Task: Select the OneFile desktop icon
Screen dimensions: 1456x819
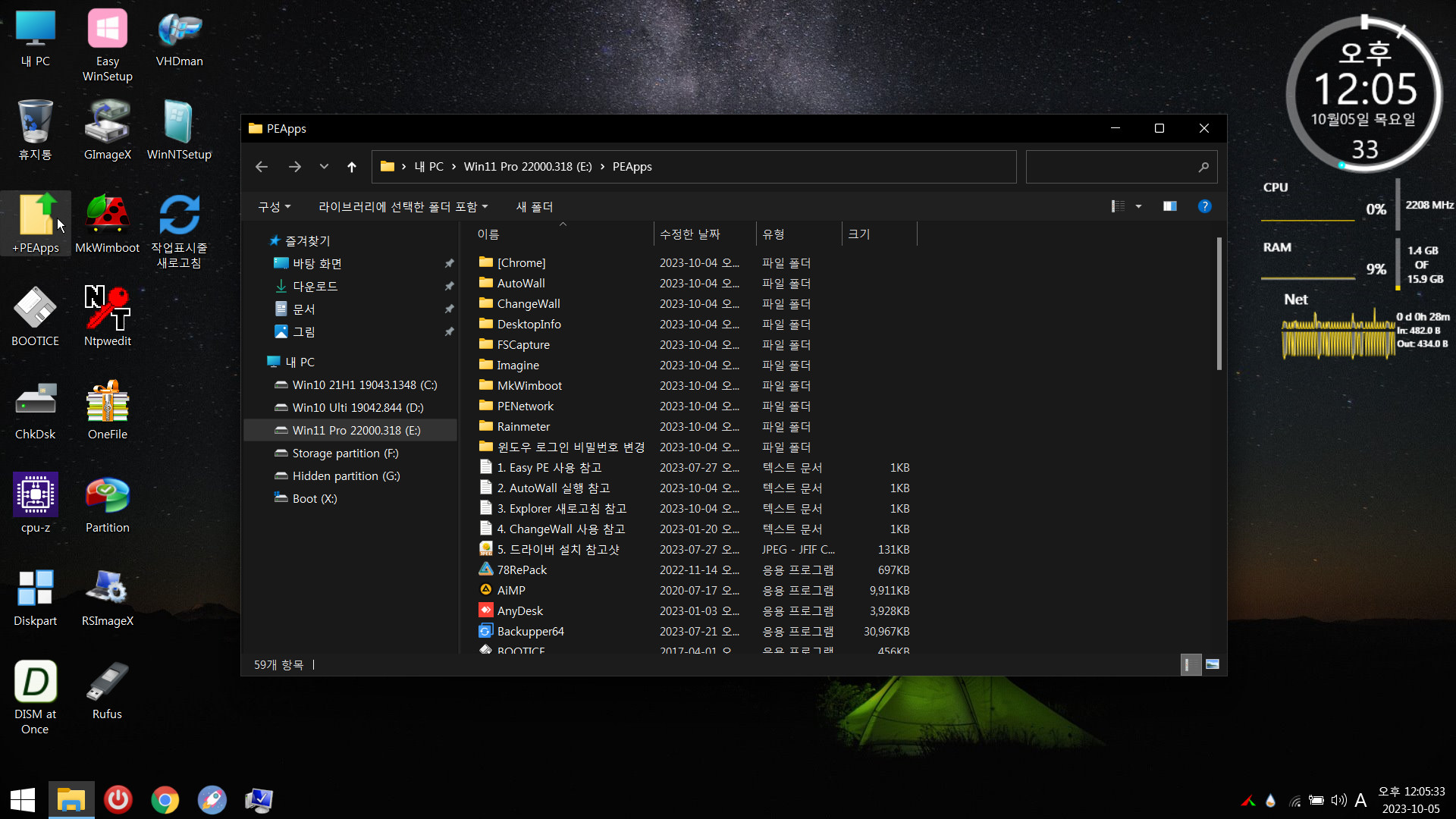Action: tap(107, 410)
